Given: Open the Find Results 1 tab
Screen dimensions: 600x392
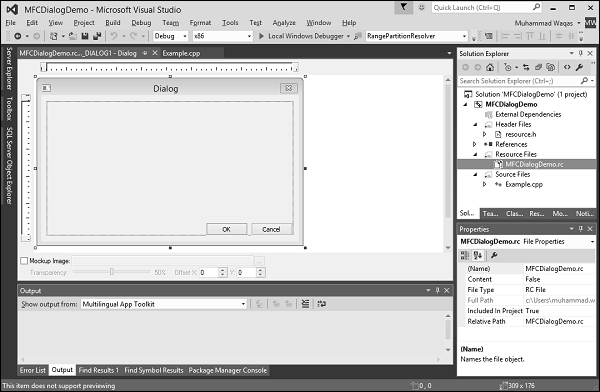Looking at the screenshot, I should (99, 370).
